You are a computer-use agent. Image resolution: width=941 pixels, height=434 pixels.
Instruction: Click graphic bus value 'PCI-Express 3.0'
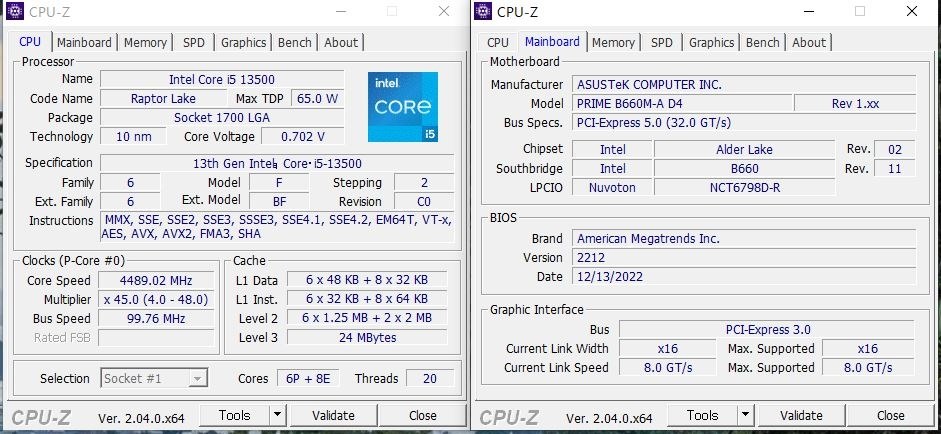click(x=768, y=330)
